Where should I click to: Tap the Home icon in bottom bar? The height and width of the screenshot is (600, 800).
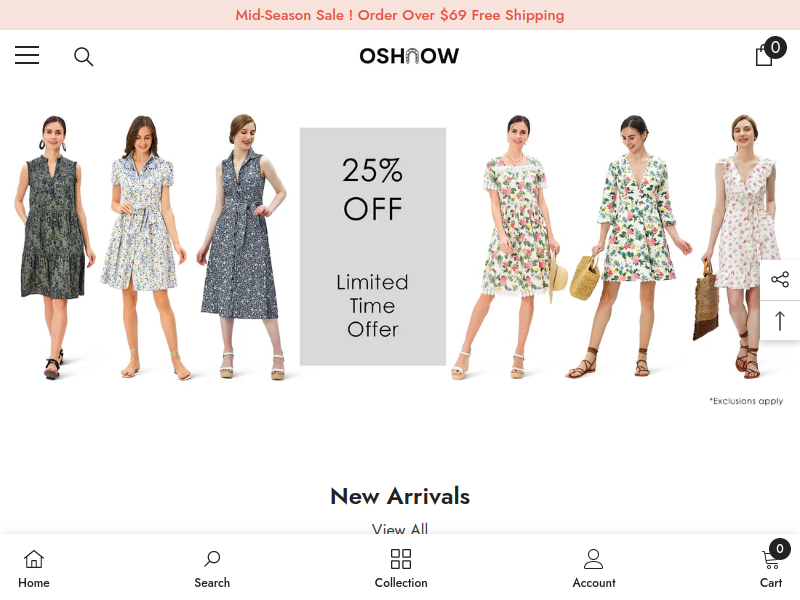[x=34, y=568]
